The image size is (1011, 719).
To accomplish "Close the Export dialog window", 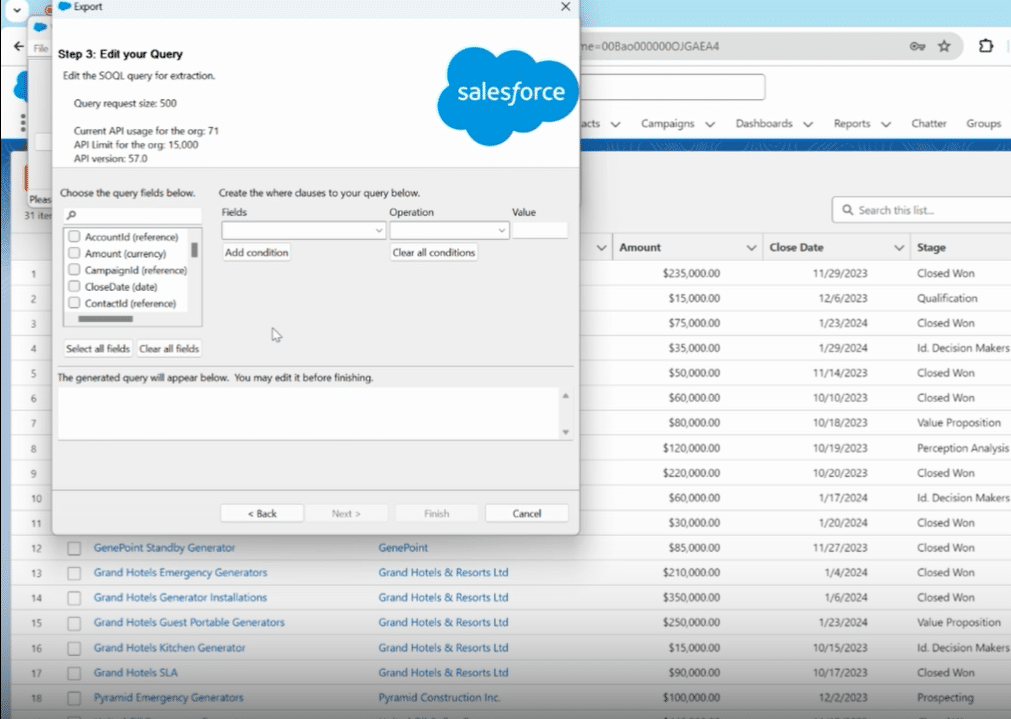I will coord(565,6).
